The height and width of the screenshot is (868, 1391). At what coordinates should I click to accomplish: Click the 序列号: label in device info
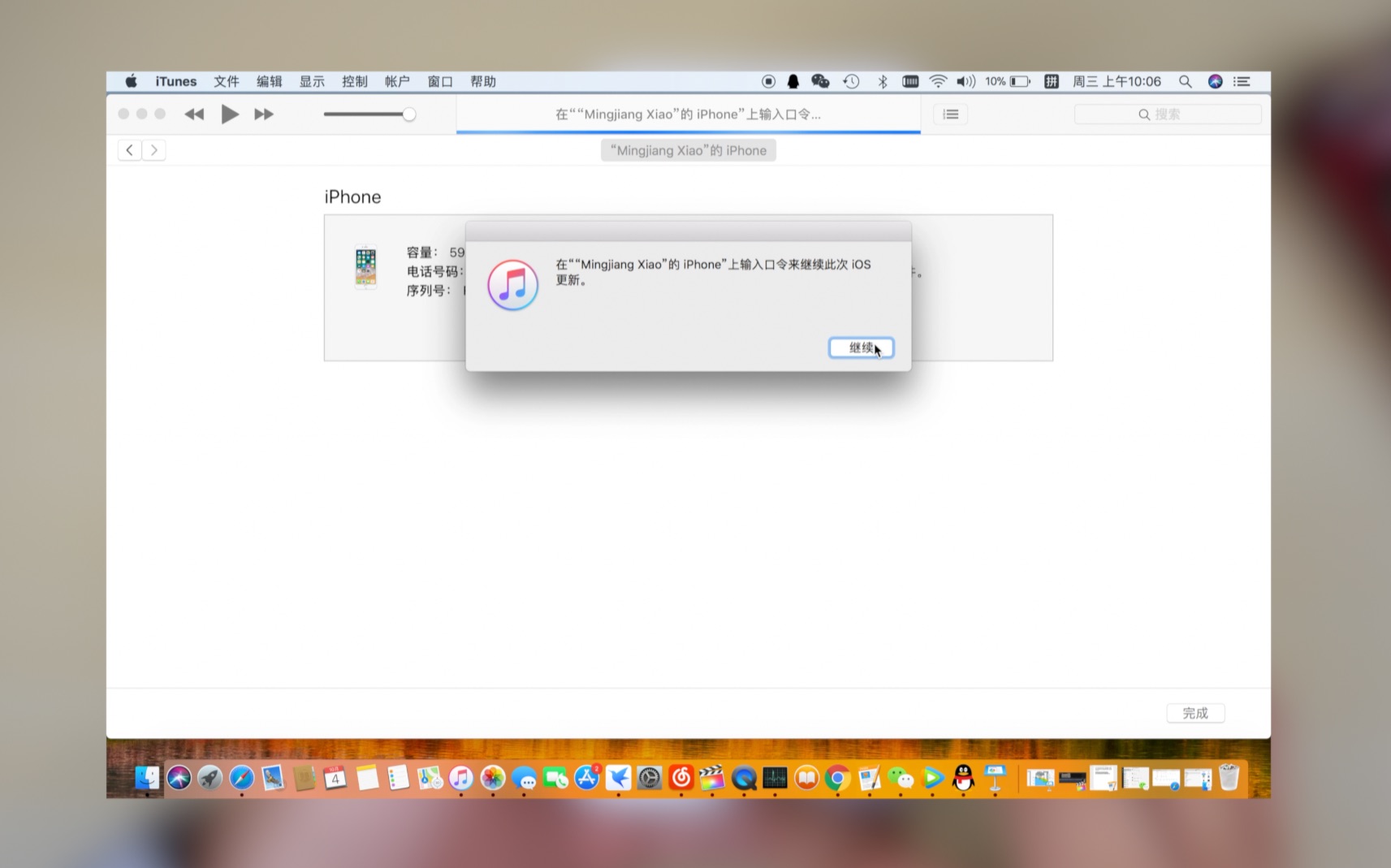tap(429, 291)
